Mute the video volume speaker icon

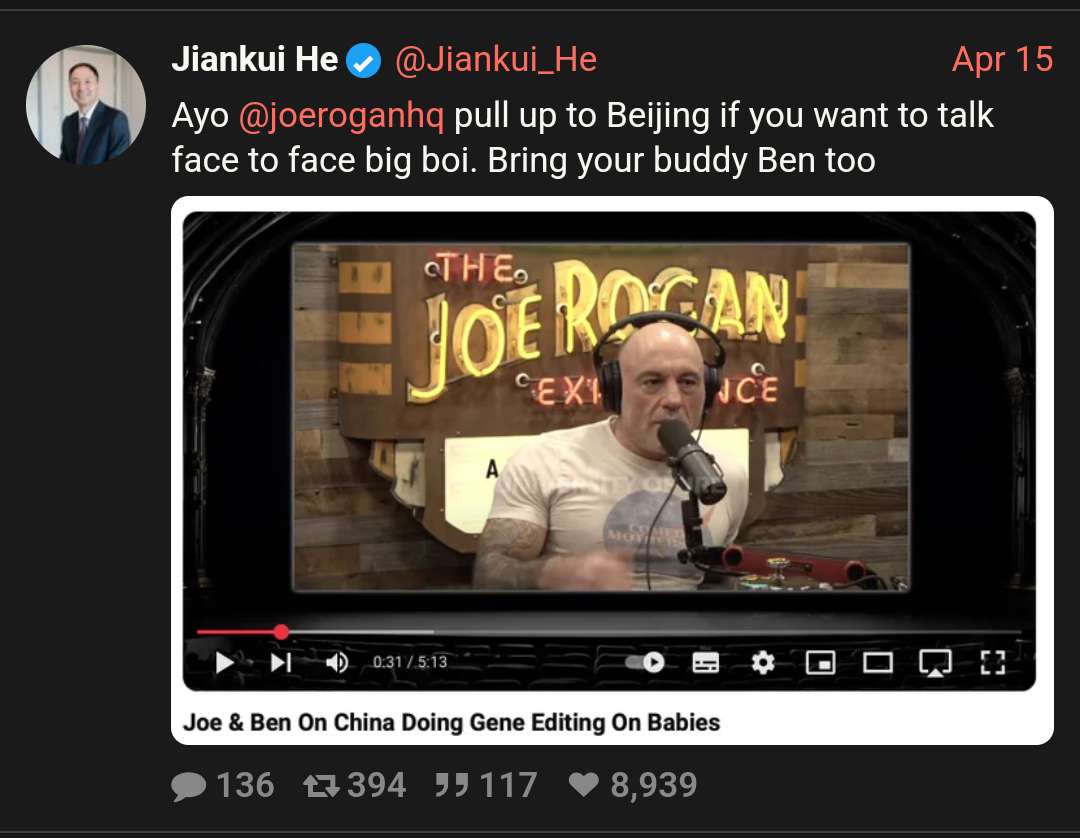pos(337,662)
